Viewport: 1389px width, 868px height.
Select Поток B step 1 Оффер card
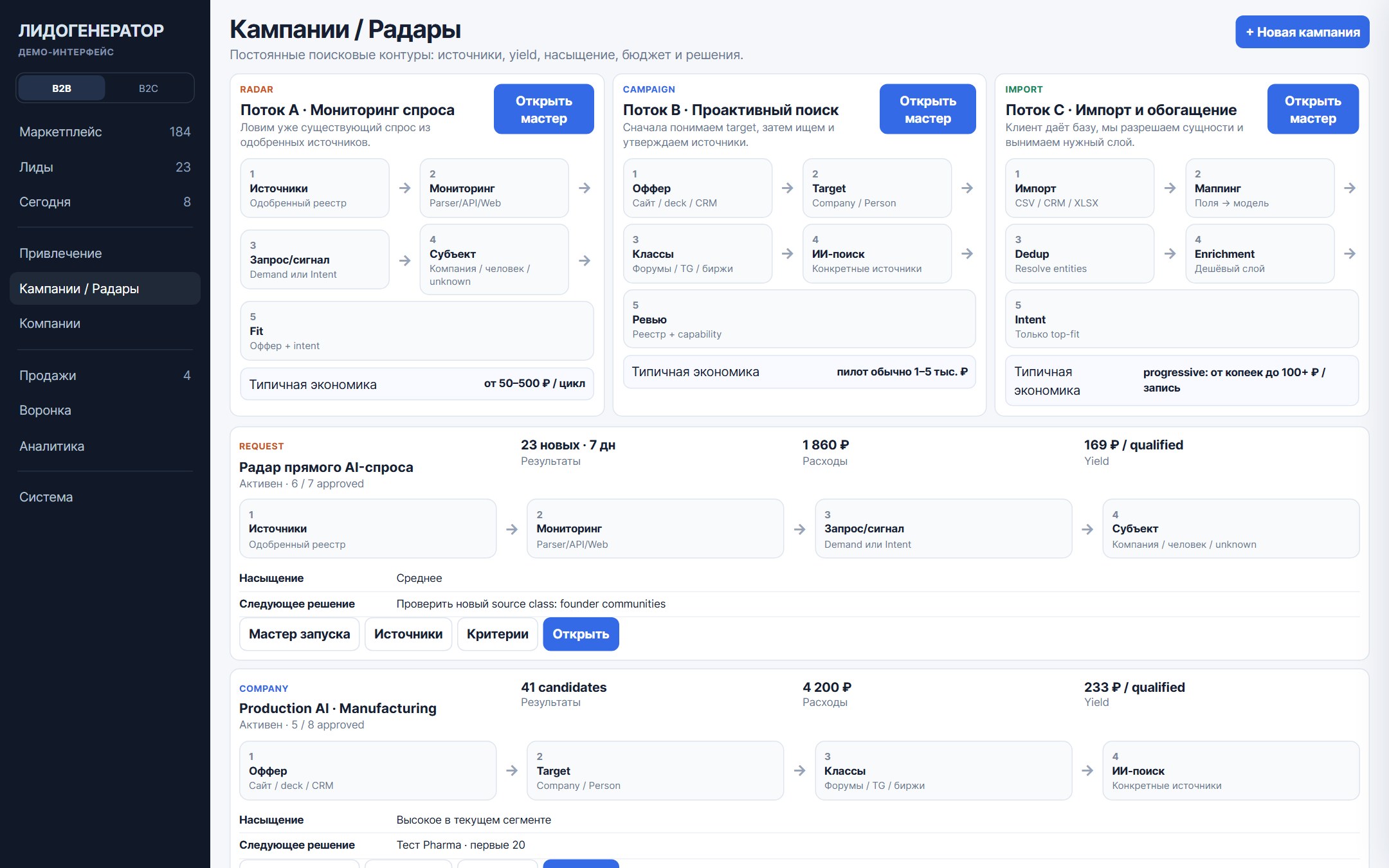tap(697, 188)
